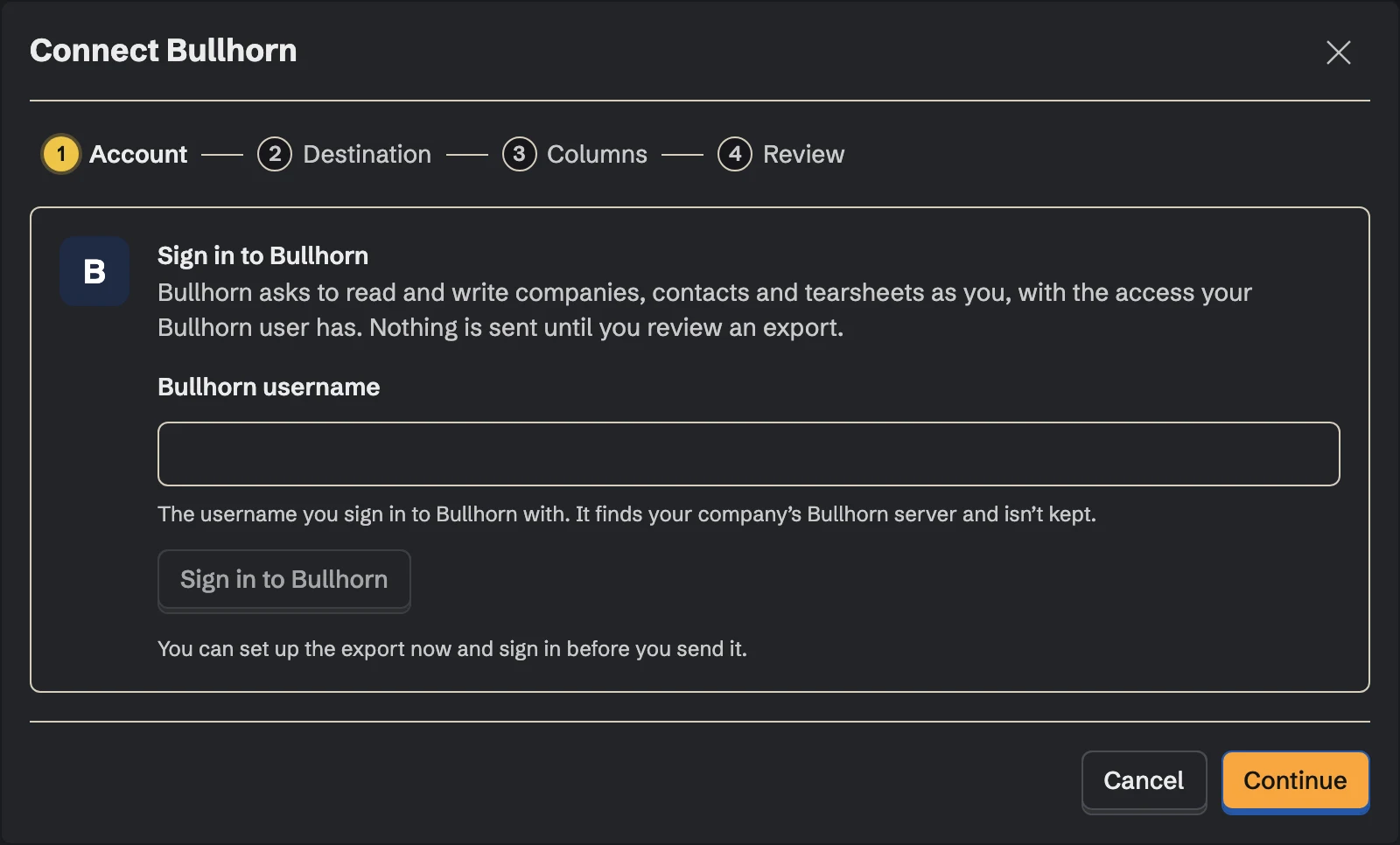Click the 'You can set up the export now' note
This screenshot has height=845, width=1400.
click(x=452, y=648)
